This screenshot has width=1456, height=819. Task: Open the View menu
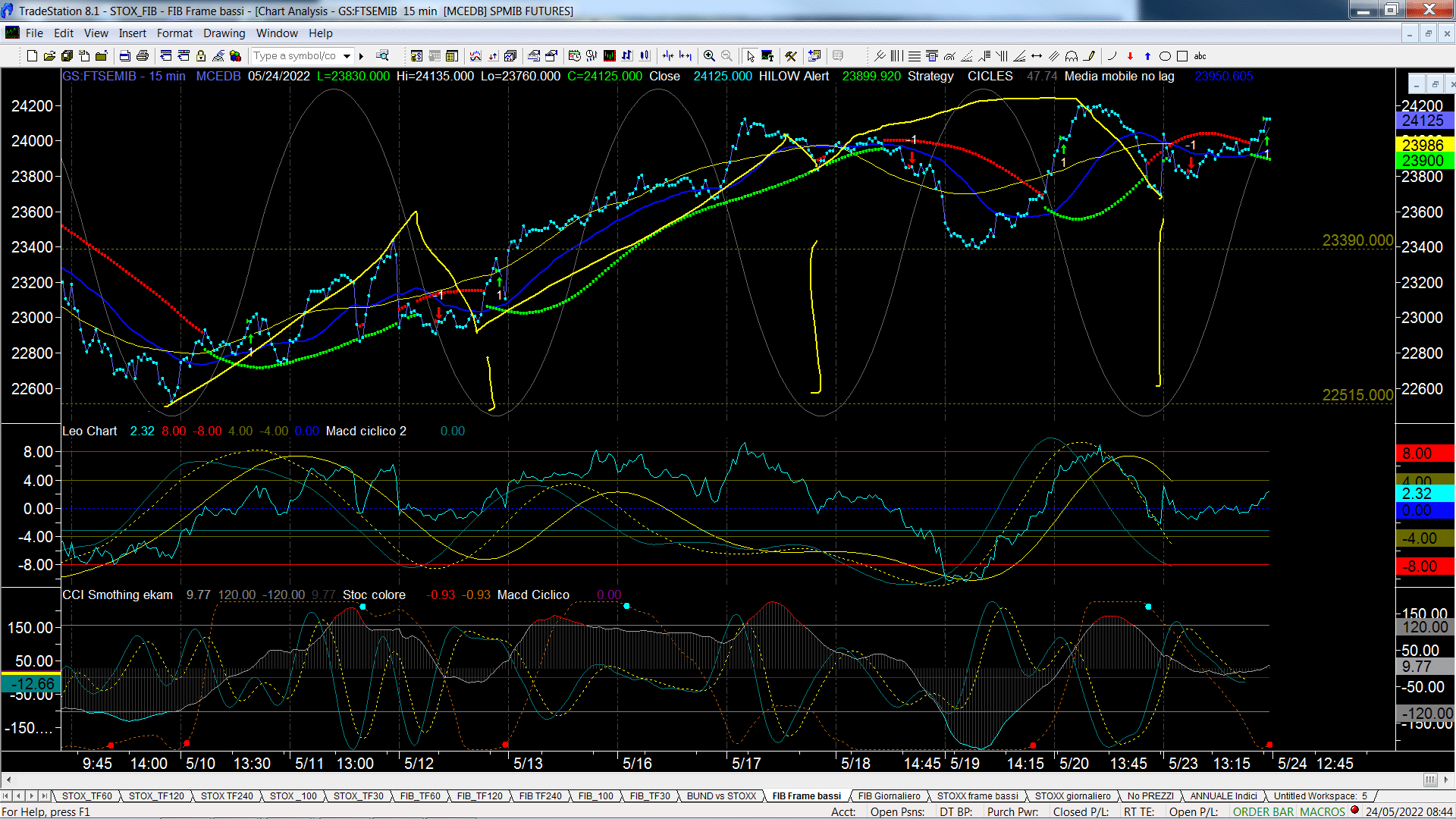click(96, 33)
